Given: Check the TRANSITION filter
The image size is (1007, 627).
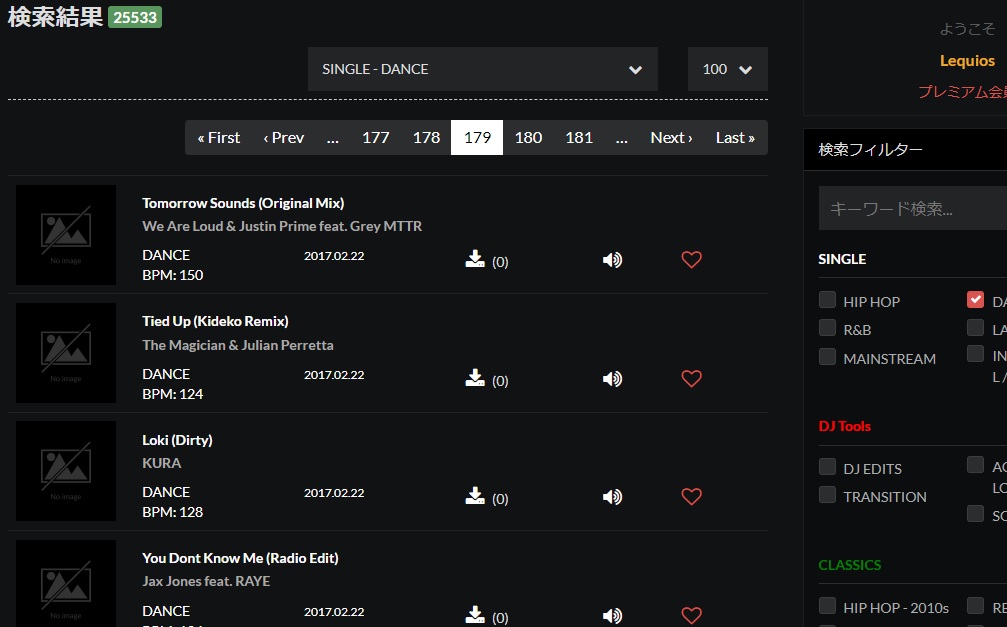Looking at the screenshot, I should [x=827, y=495].
